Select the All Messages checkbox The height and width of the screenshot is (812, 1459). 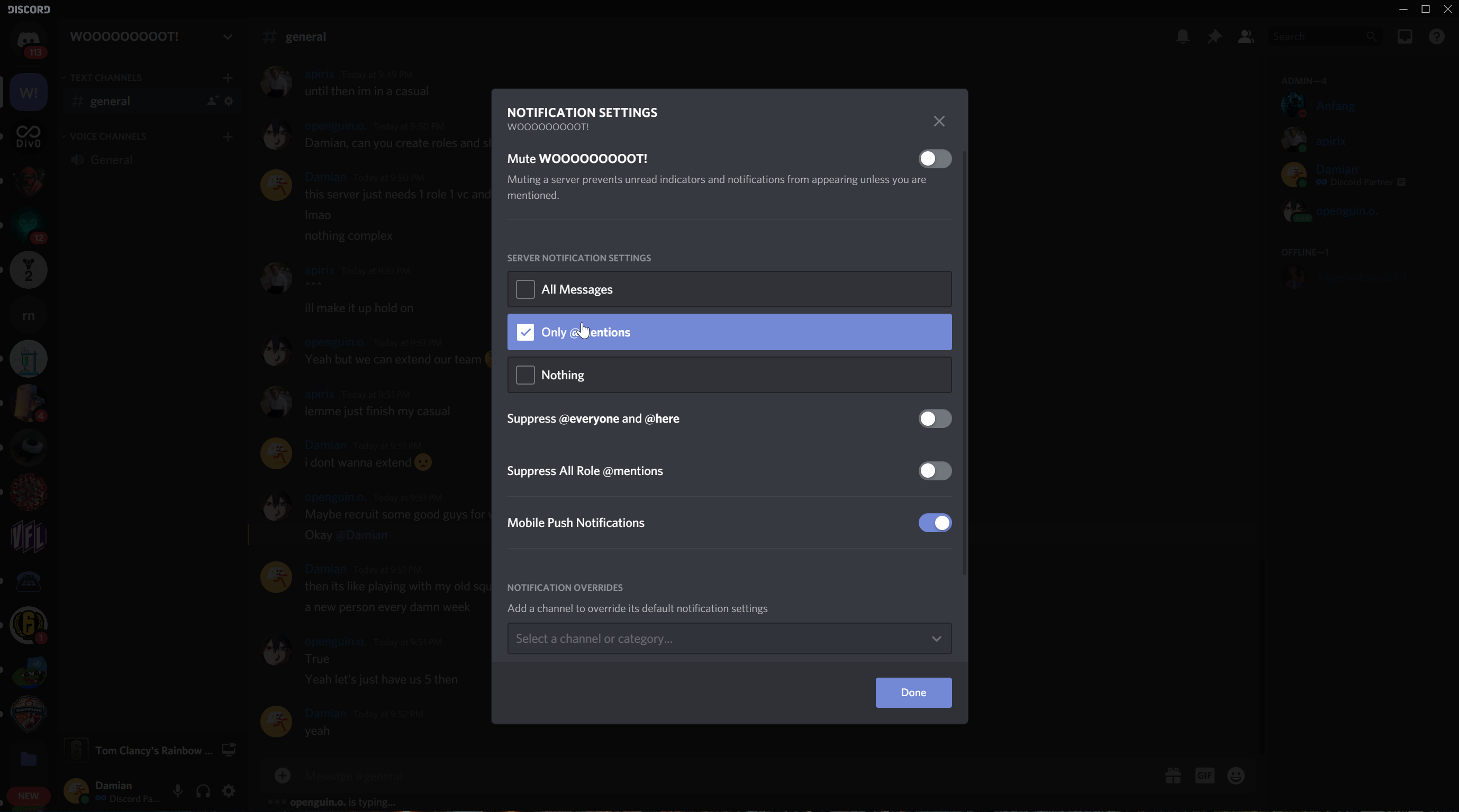coord(525,289)
